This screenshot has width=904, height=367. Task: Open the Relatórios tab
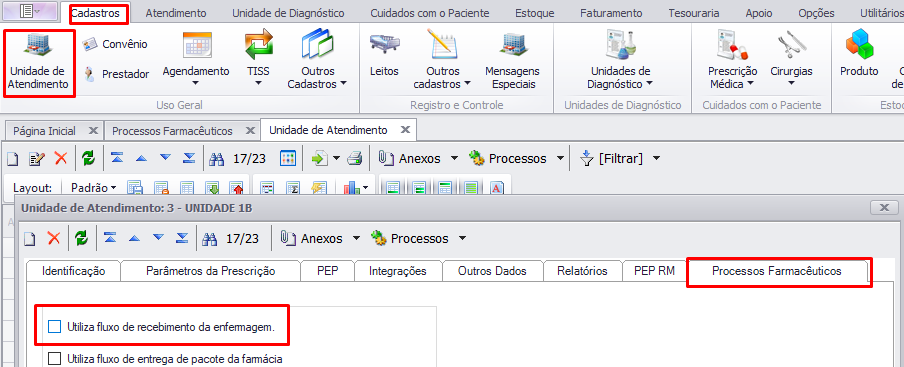coord(582,271)
